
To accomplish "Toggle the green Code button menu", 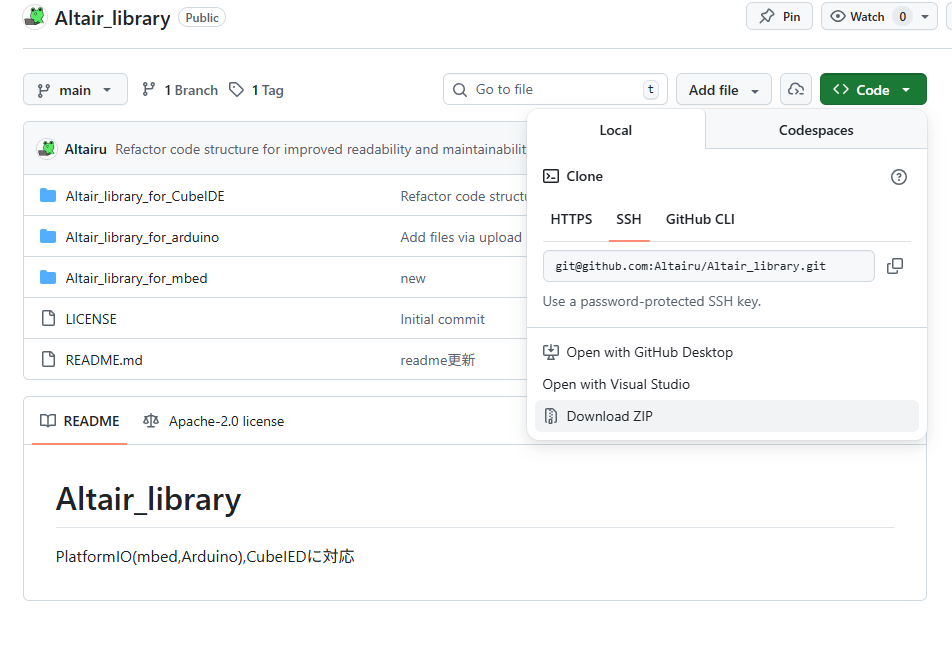I will [872, 90].
